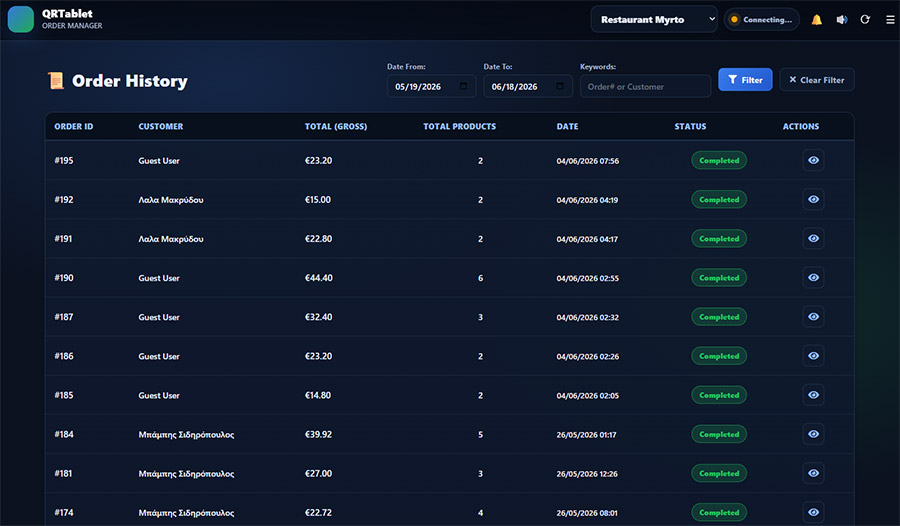The height and width of the screenshot is (526, 900).
Task: Click date 26/05/2026 12:26
Action: [587, 474]
